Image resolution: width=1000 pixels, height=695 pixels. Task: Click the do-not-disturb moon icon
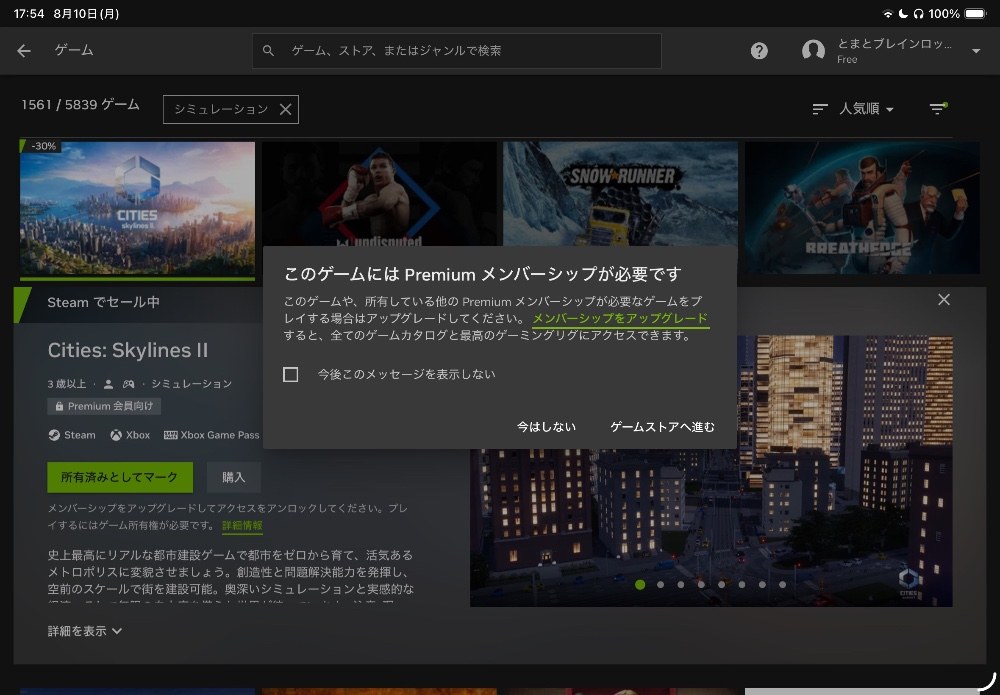[x=903, y=13]
